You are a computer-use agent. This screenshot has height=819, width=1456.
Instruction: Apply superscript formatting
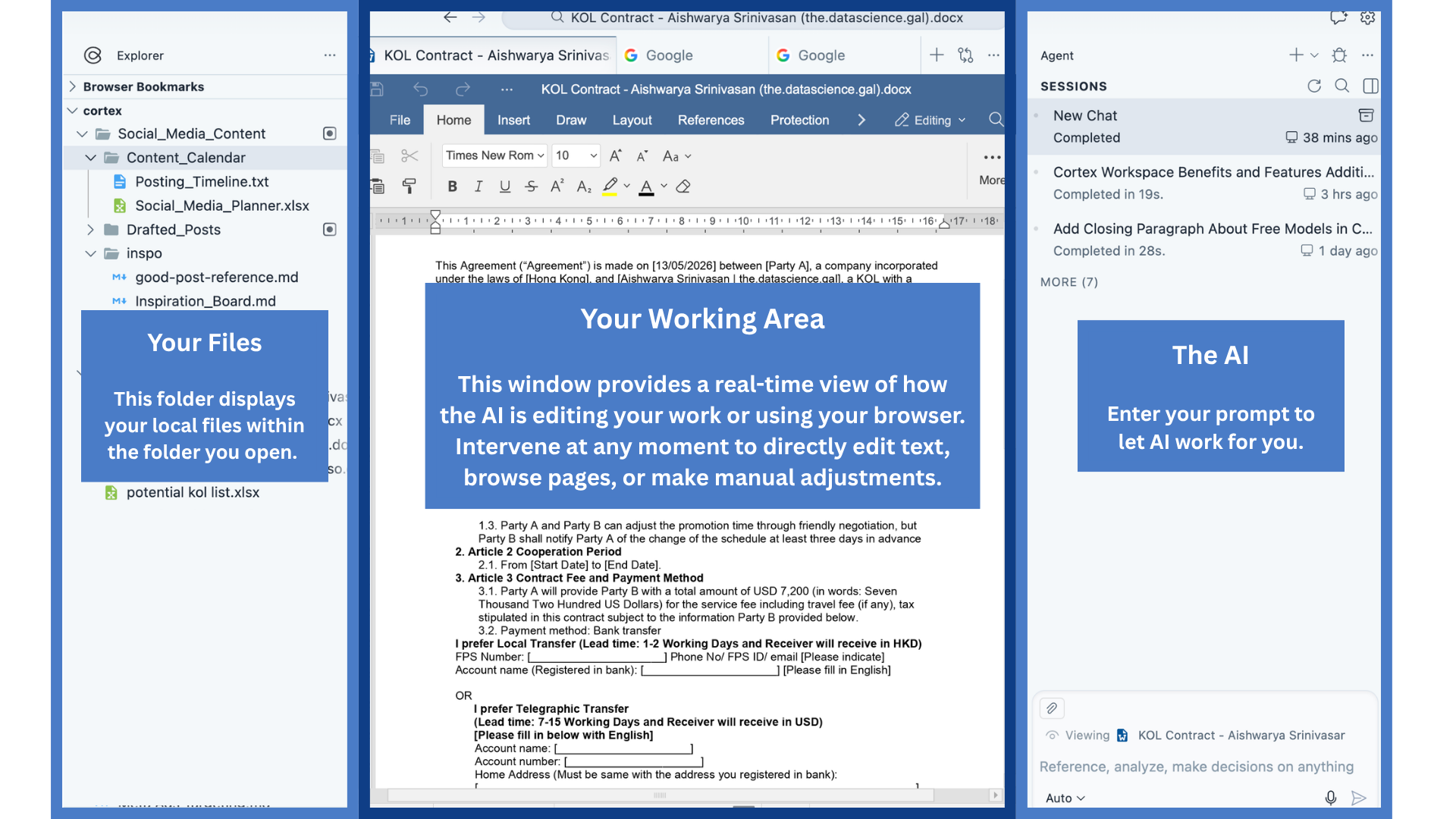pos(557,187)
